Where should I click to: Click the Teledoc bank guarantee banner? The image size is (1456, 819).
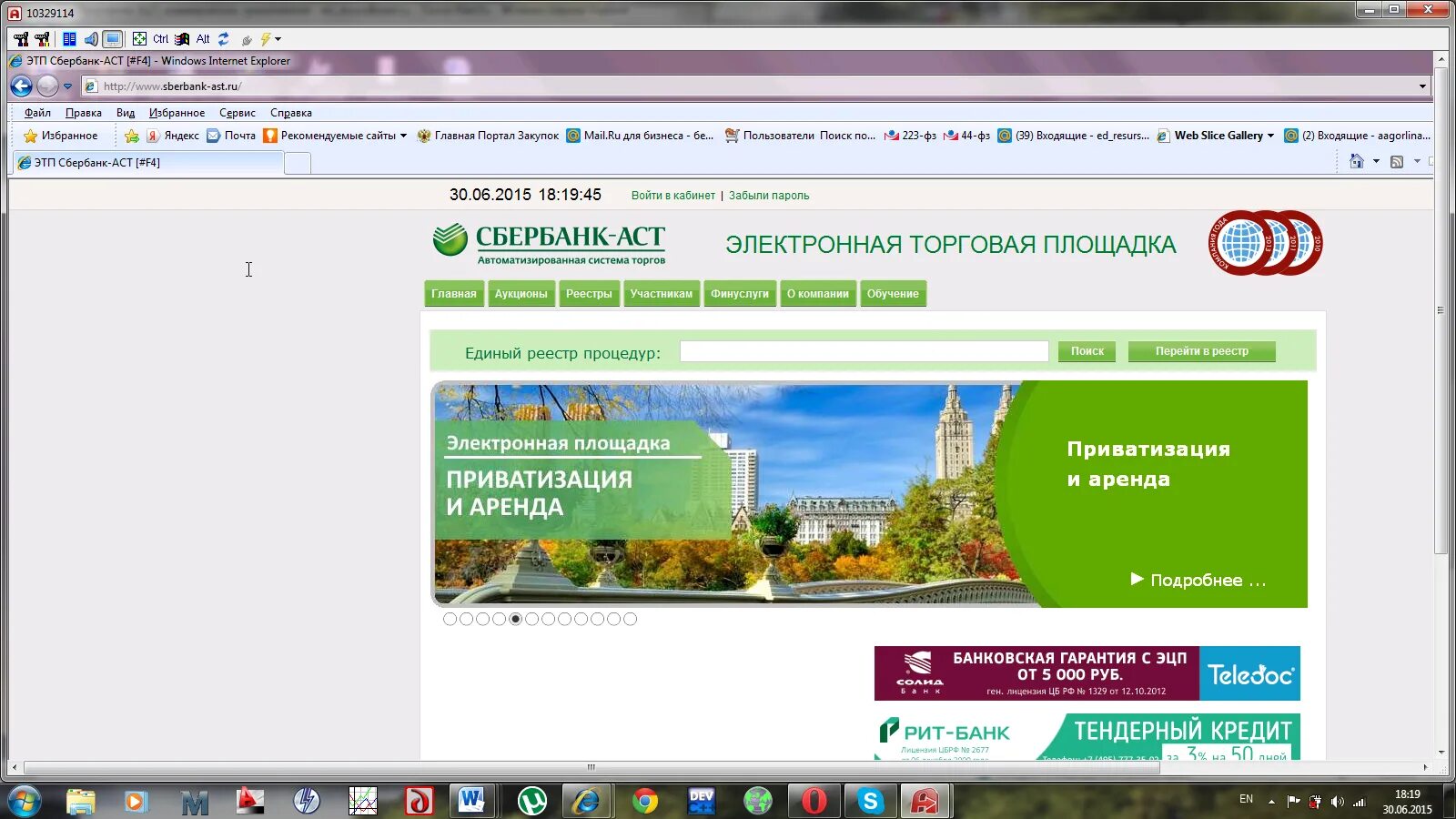point(1087,673)
